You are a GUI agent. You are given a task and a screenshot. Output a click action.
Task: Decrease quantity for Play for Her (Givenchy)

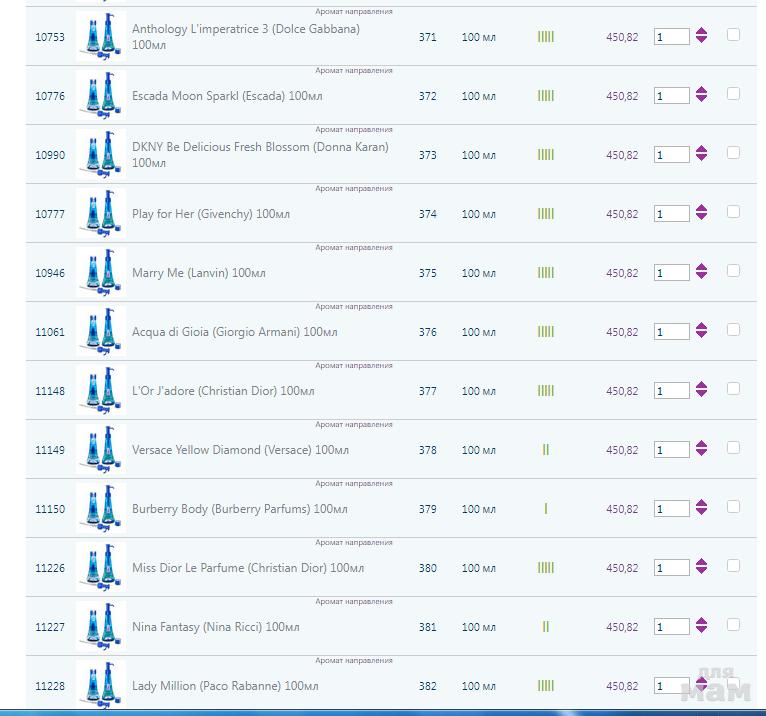pos(702,219)
